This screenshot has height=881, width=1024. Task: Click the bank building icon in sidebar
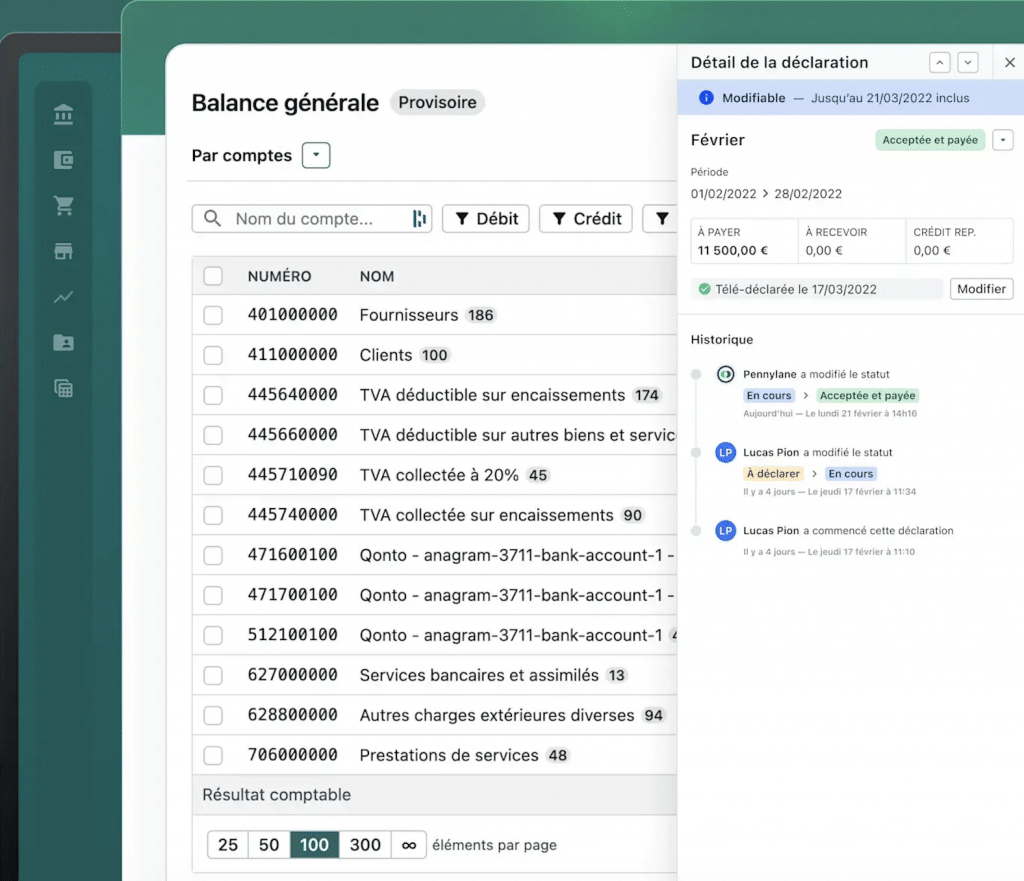pyautogui.click(x=64, y=116)
